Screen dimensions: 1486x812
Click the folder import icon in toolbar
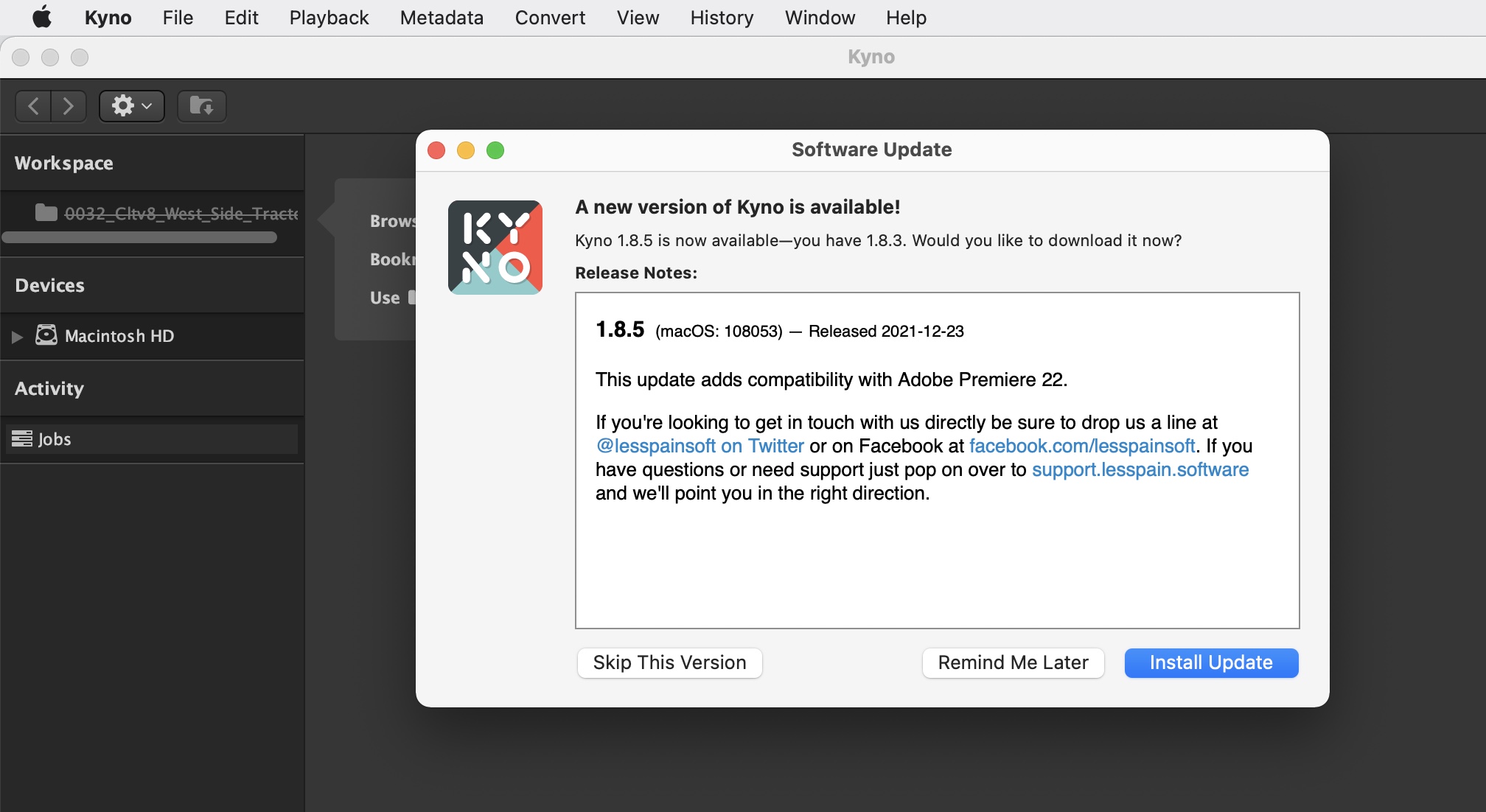[x=200, y=105]
